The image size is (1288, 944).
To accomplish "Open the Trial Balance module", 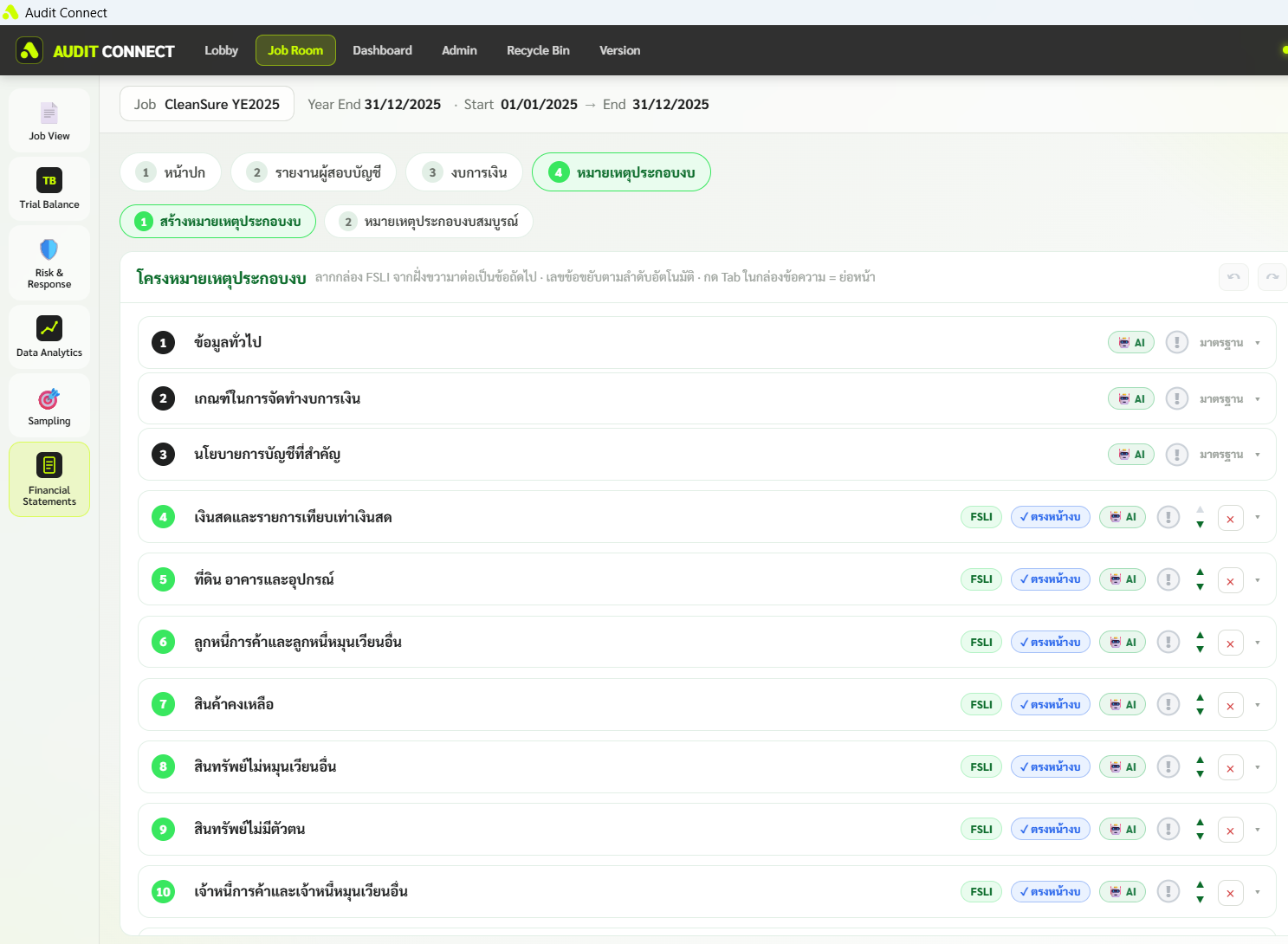I will click(x=49, y=189).
